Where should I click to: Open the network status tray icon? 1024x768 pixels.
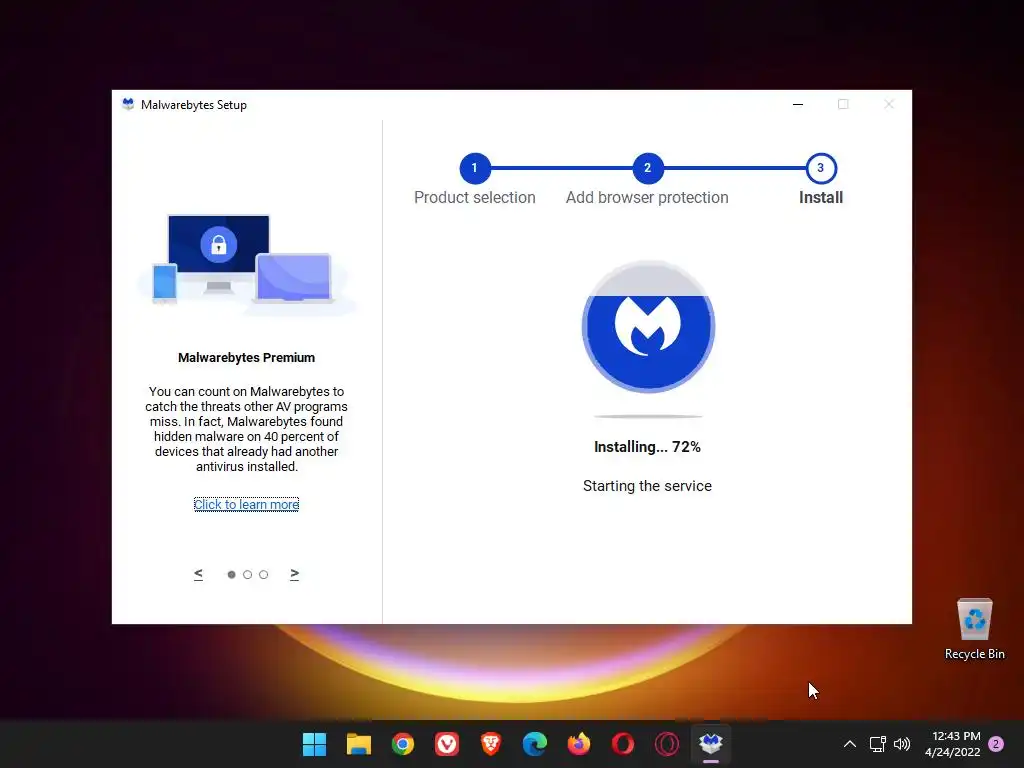[x=878, y=744]
